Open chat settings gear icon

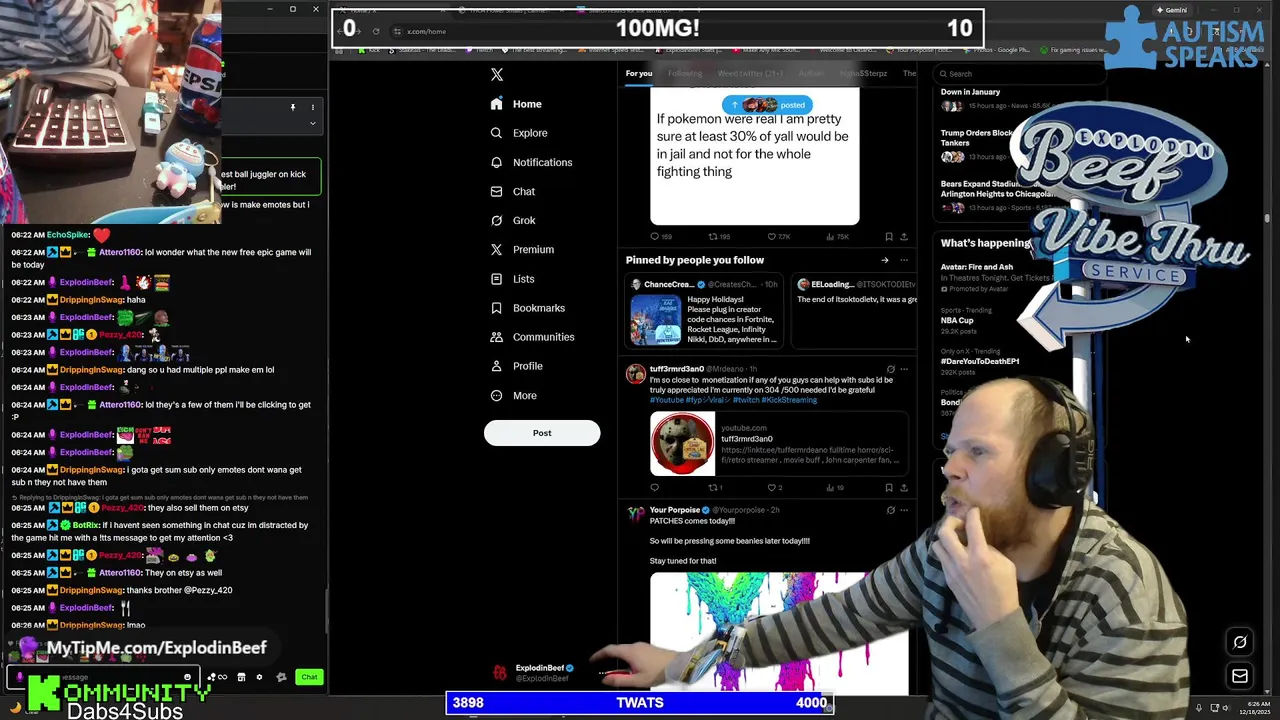click(x=259, y=677)
